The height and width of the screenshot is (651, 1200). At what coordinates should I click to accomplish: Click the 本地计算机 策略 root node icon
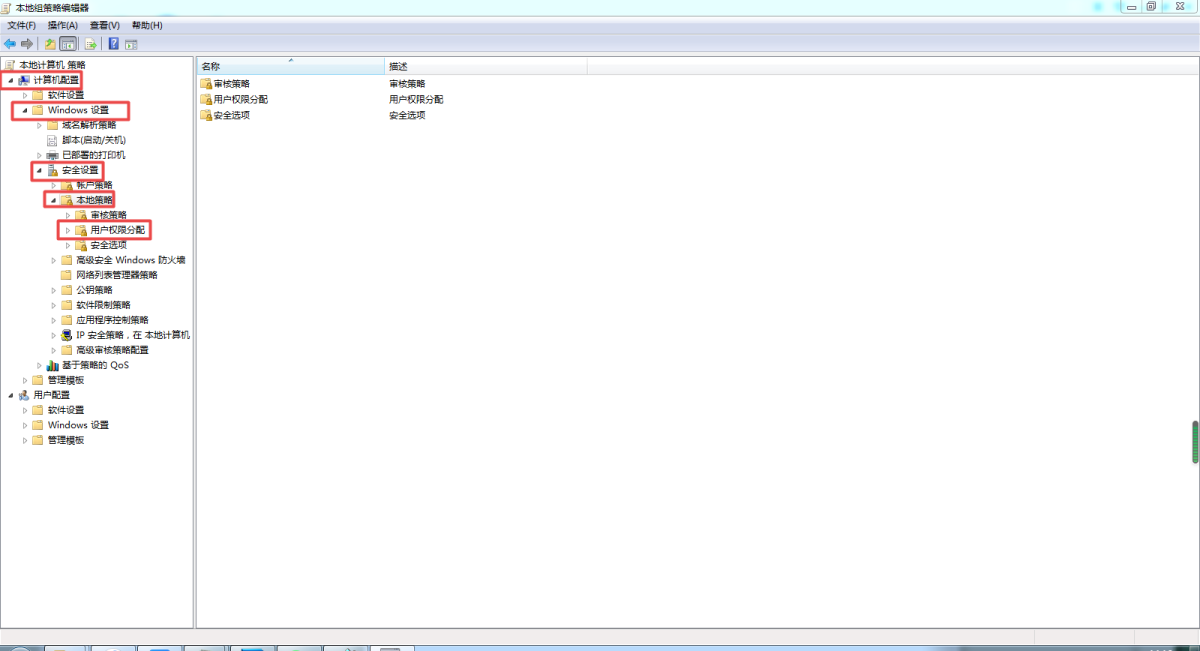10,65
